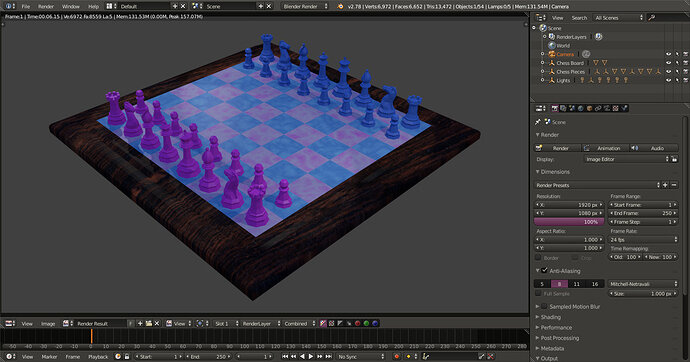Viewport: 690px width, 362px height.
Task: Remove render preset with minus button
Action: (x=674, y=185)
